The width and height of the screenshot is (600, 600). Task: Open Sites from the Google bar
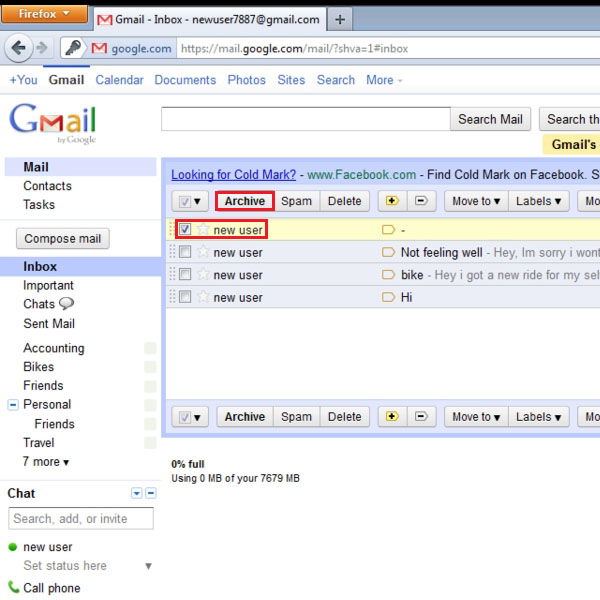coord(291,80)
